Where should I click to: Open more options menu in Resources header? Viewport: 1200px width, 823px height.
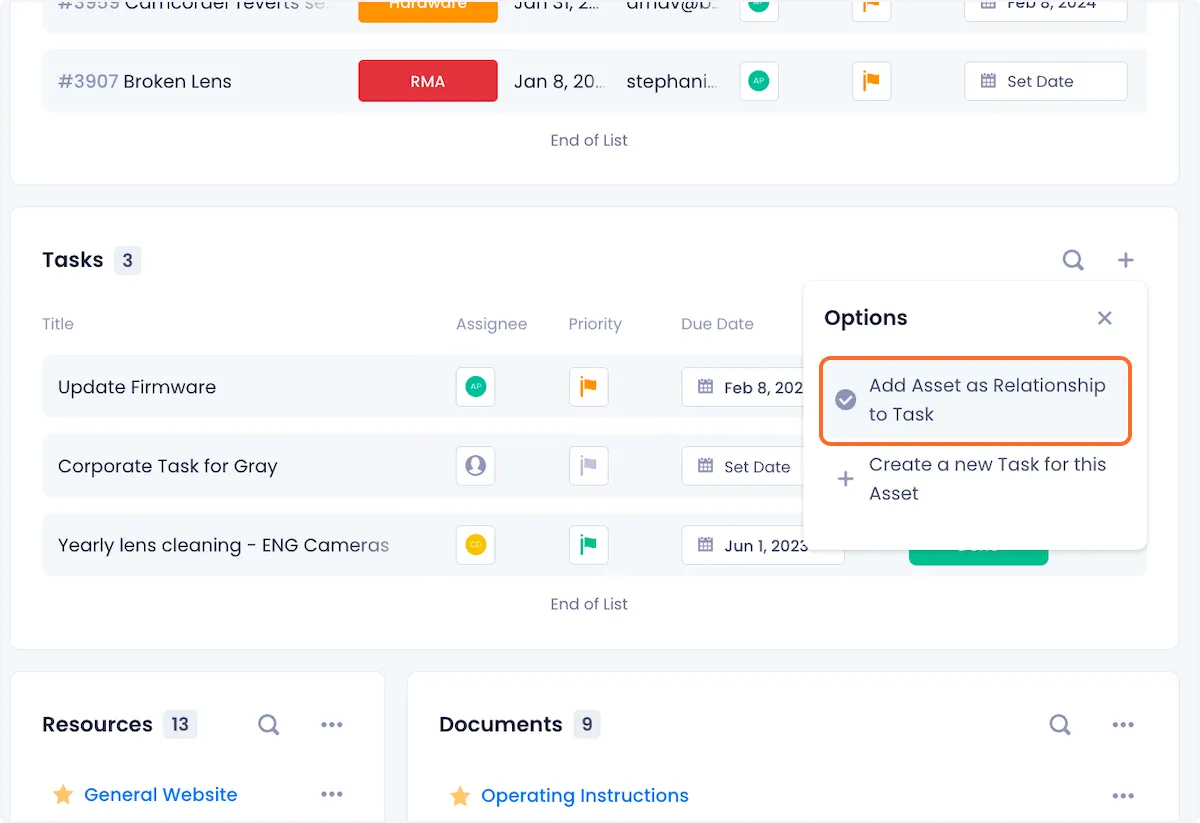332,724
